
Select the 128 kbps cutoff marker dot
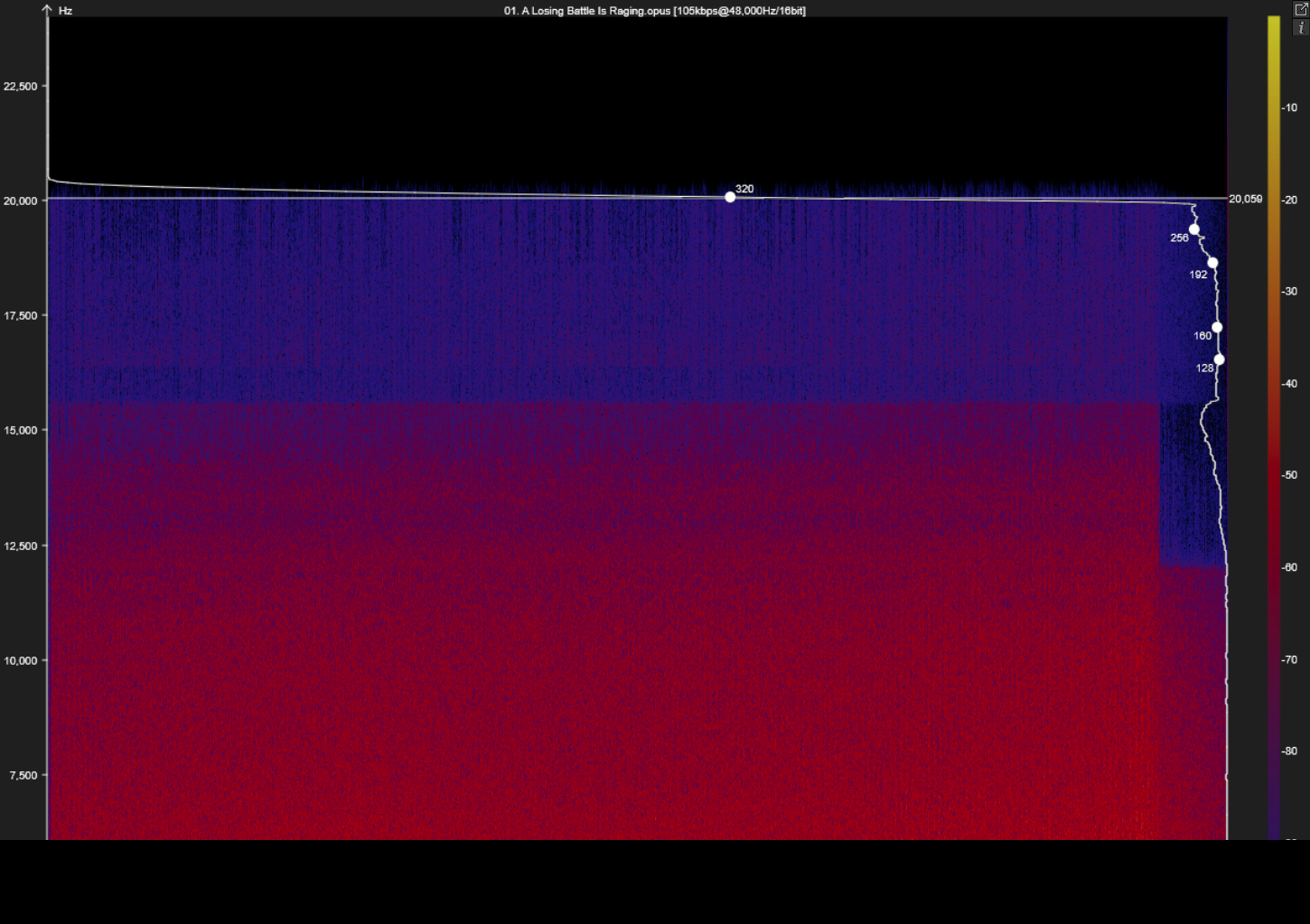(1219, 359)
